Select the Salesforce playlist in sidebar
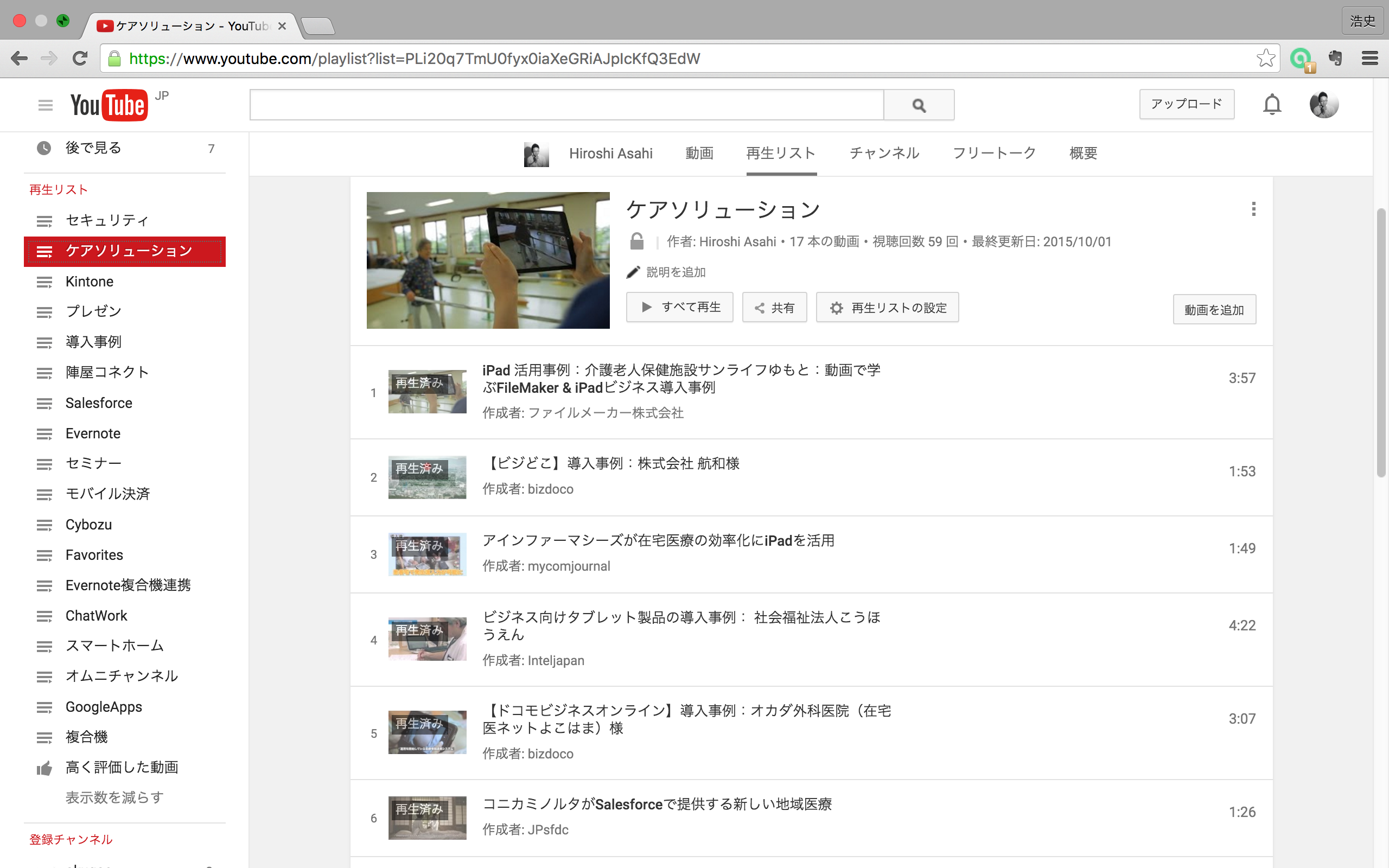Image resolution: width=1389 pixels, height=868 pixels. 125,403
